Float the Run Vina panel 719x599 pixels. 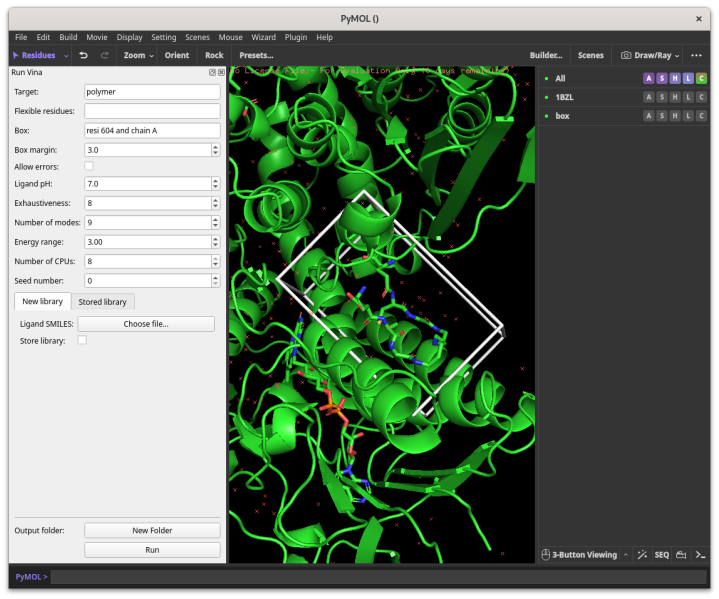(x=212, y=72)
